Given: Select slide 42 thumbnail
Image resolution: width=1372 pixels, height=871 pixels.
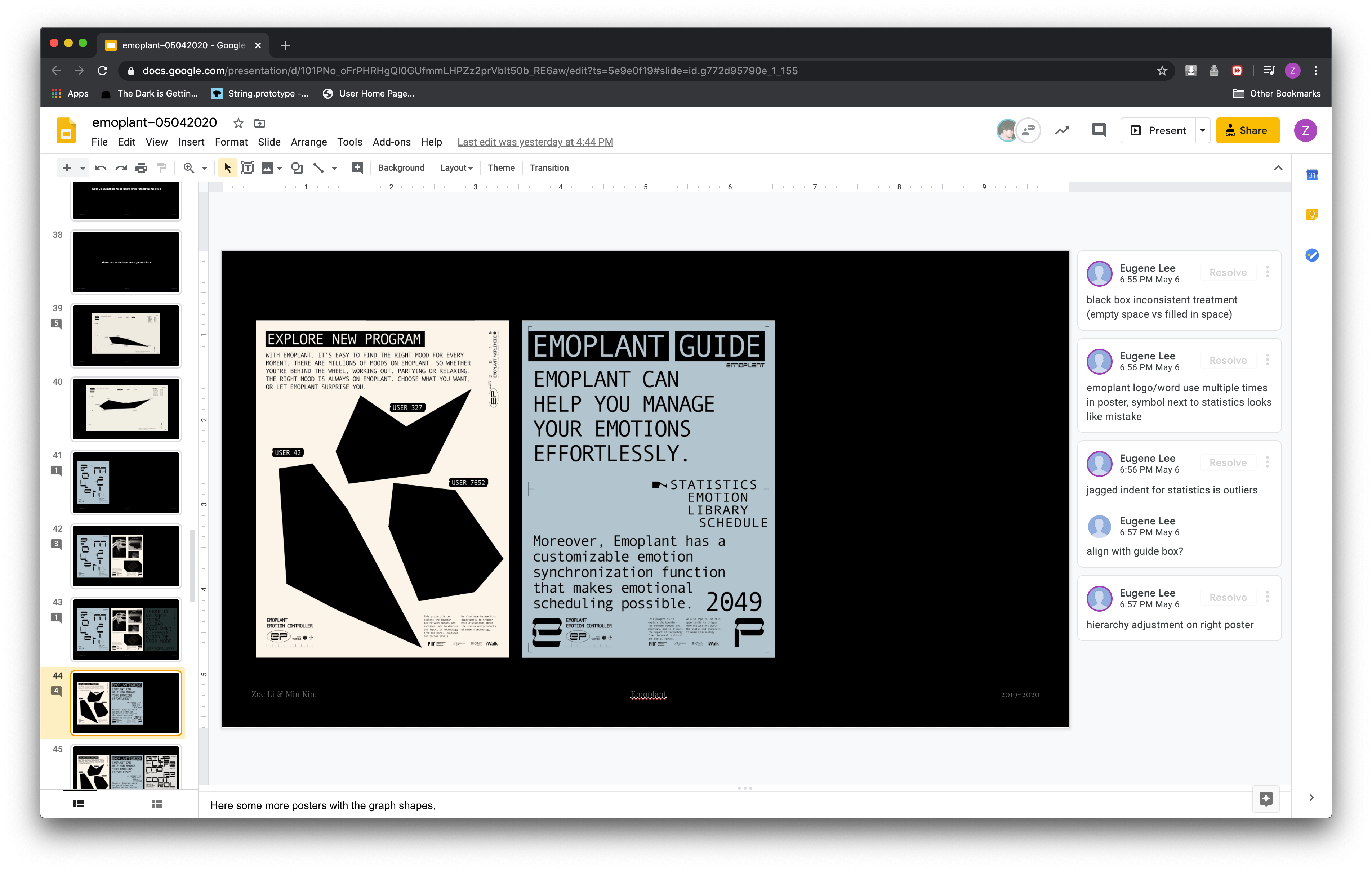Looking at the screenshot, I should click(x=126, y=556).
